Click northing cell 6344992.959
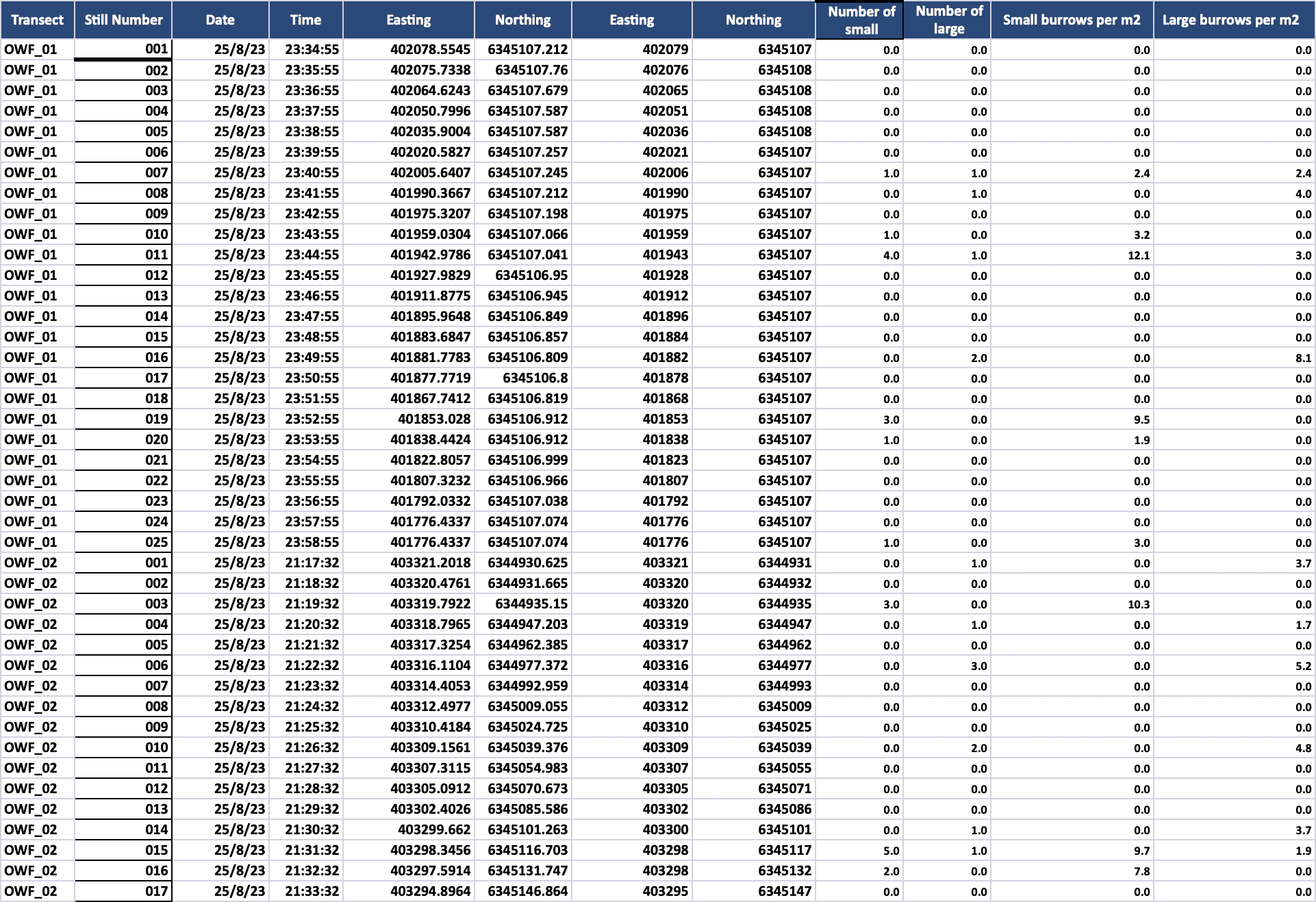 click(x=522, y=686)
